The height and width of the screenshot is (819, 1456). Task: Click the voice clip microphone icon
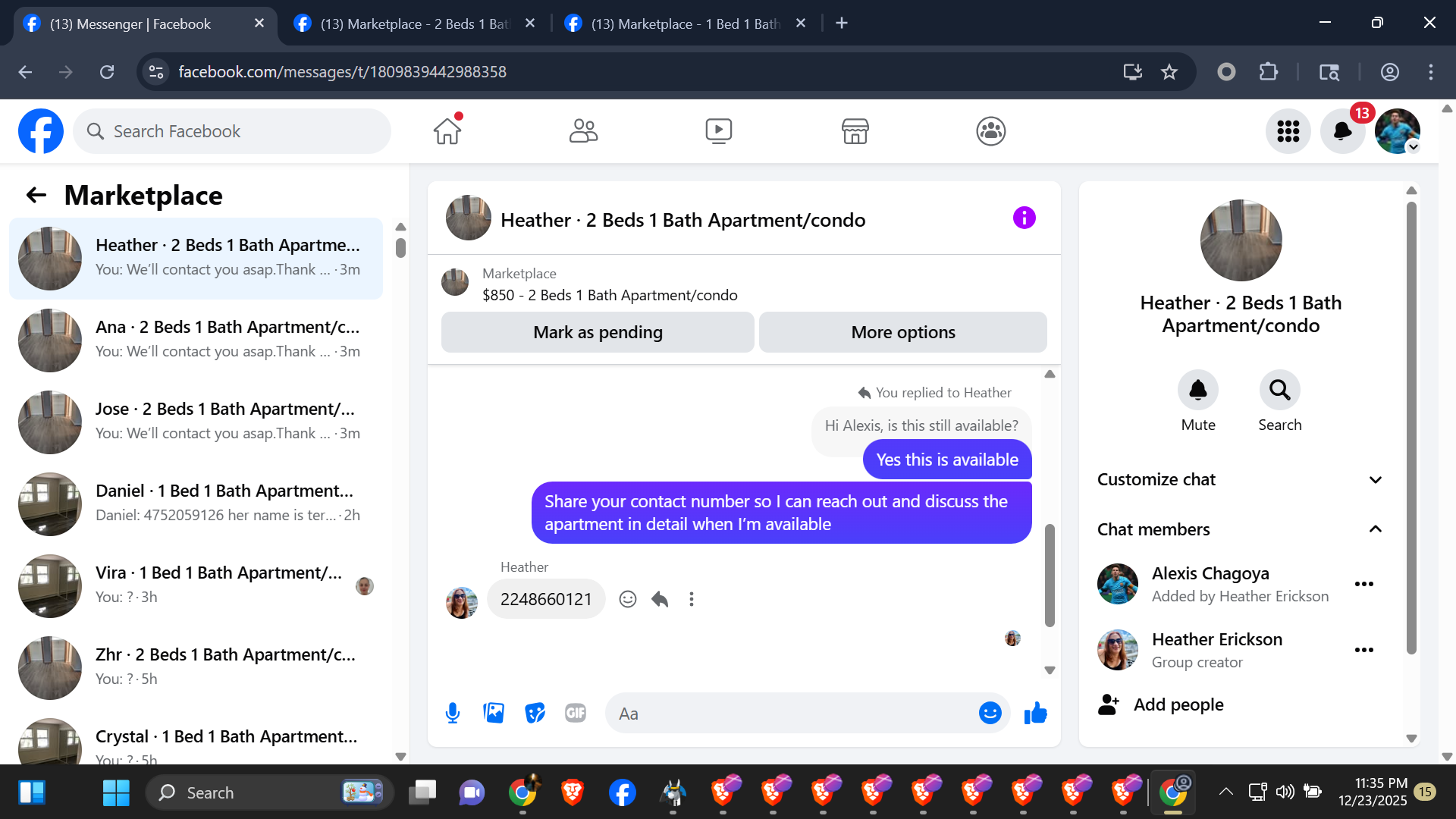[453, 713]
